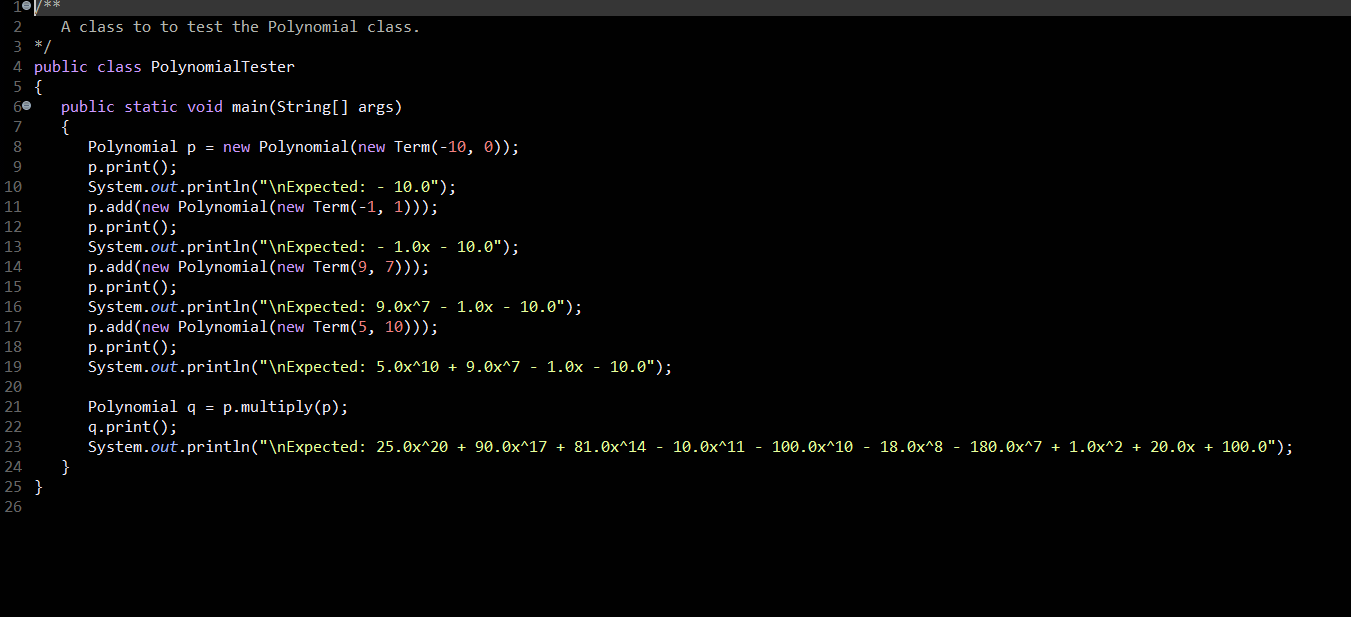Screen dimensions: 1351x617
Task: Select line number 10 in the gutter
Action: 13,186
